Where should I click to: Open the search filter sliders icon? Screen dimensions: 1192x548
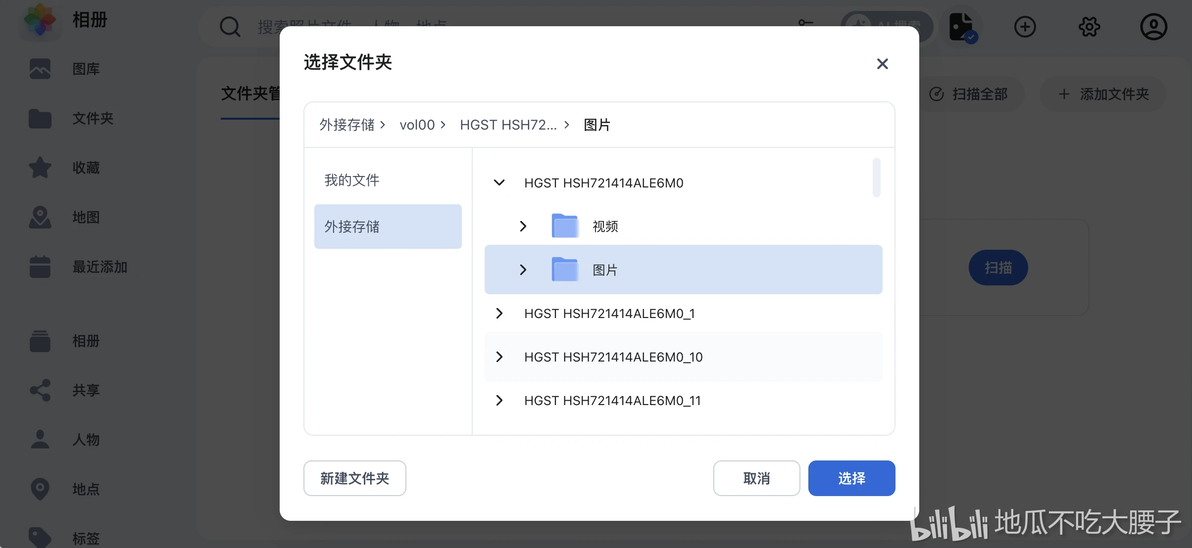pyautogui.click(x=806, y=27)
